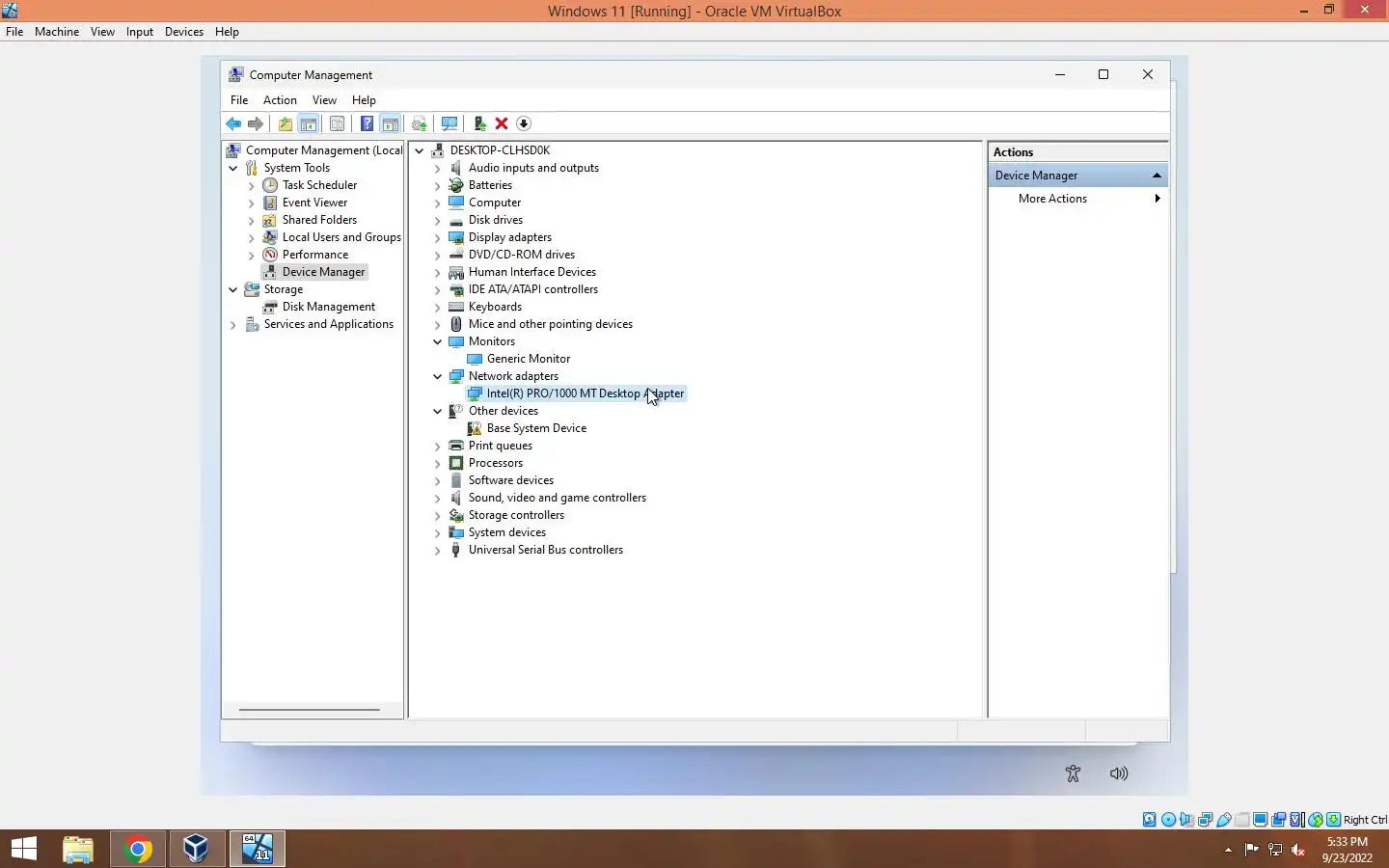Screen dimensions: 1389x868
Task: Click the Scan for hardware changes icon
Action: (x=449, y=123)
